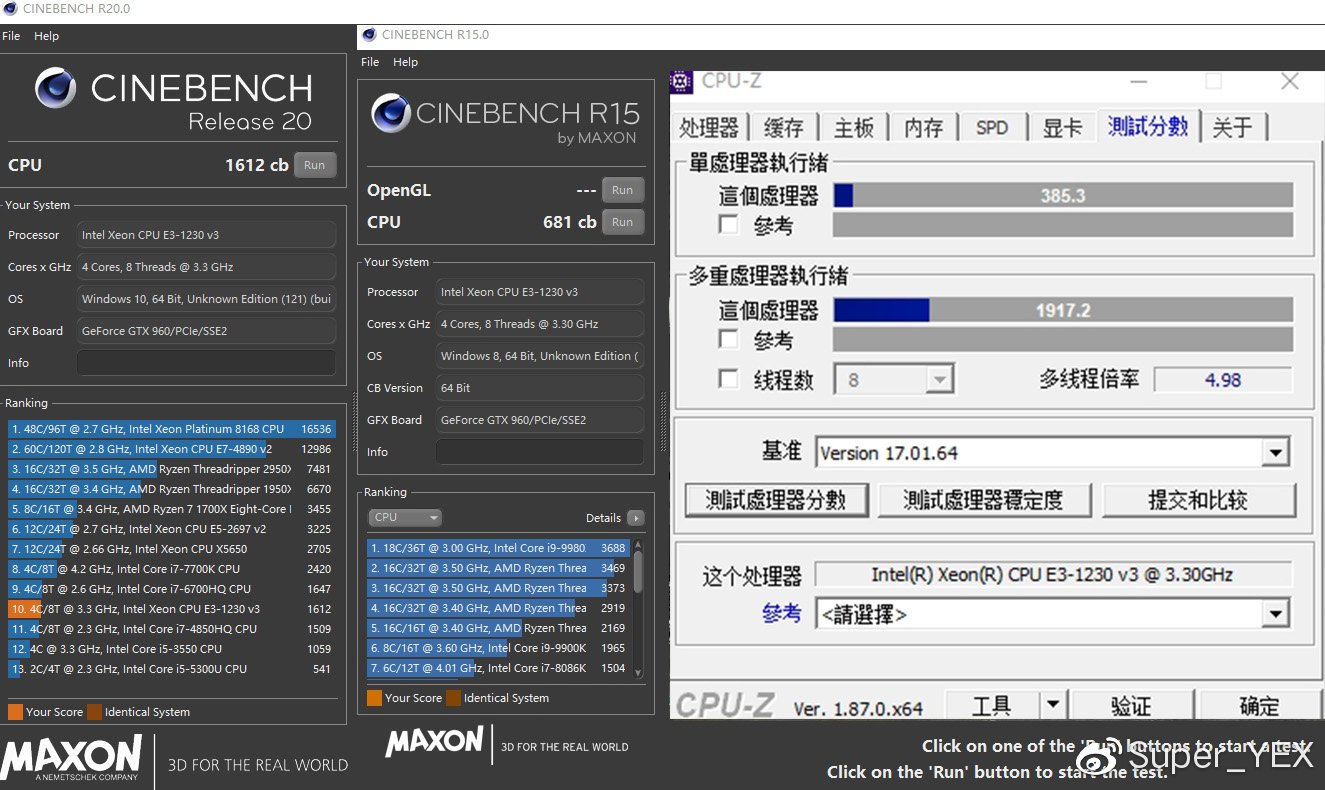Viewport: 1325px width, 790px height.
Task: Open the File menu in Cinebench R20
Action: 11,35
